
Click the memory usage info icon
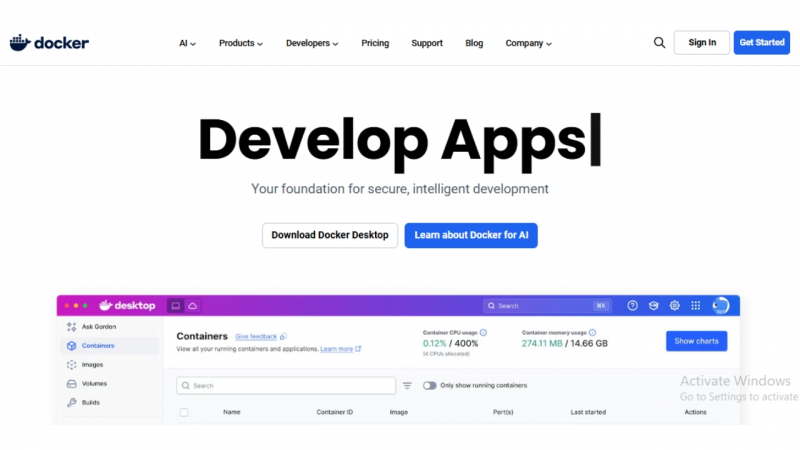(x=592, y=333)
